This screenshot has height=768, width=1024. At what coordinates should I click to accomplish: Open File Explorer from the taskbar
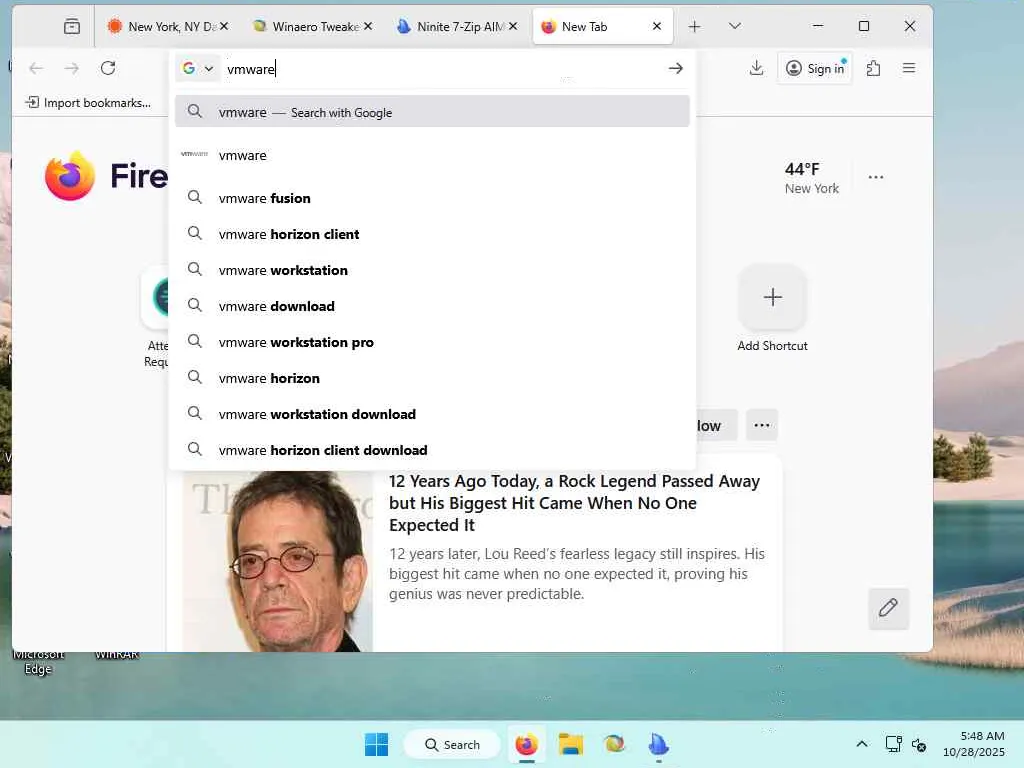click(x=571, y=744)
